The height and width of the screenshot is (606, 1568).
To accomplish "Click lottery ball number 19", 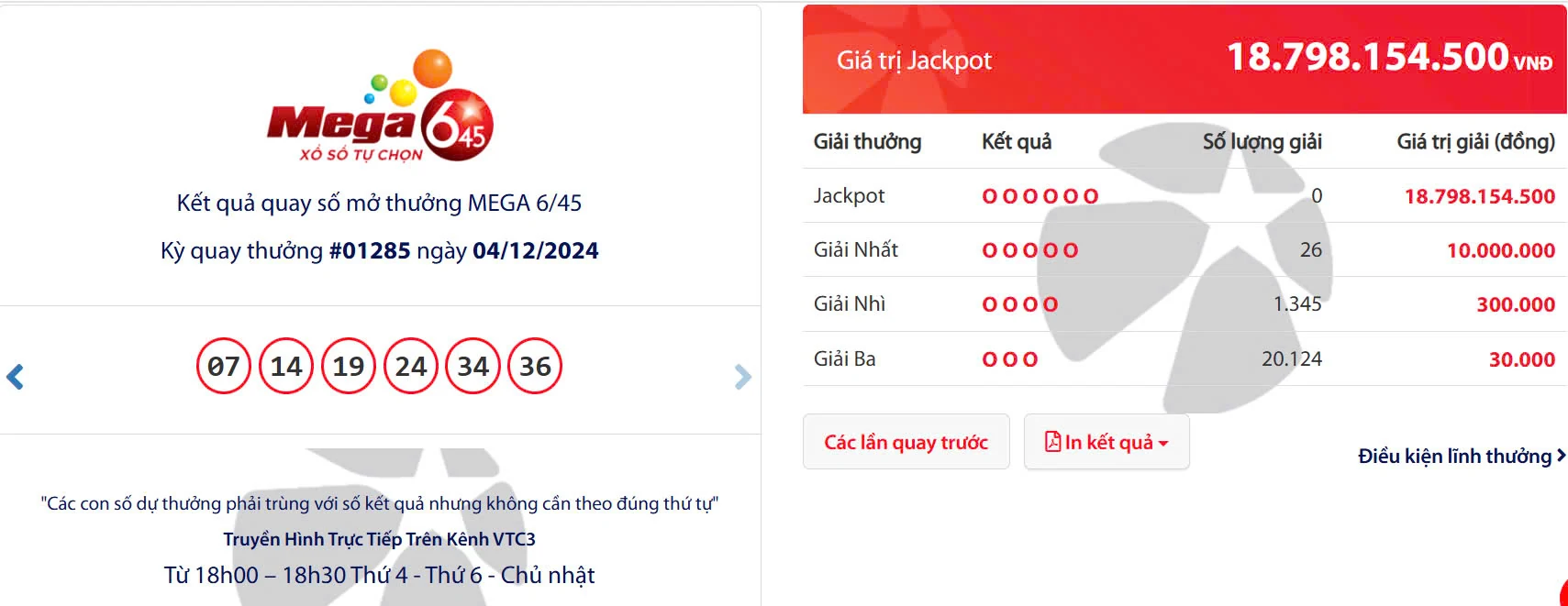I will click(347, 365).
